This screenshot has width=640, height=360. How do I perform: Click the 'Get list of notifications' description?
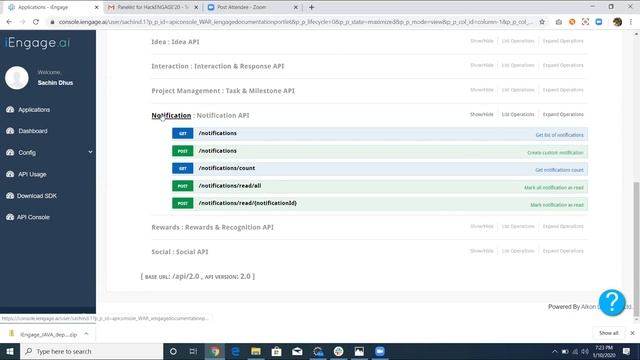pos(559,135)
